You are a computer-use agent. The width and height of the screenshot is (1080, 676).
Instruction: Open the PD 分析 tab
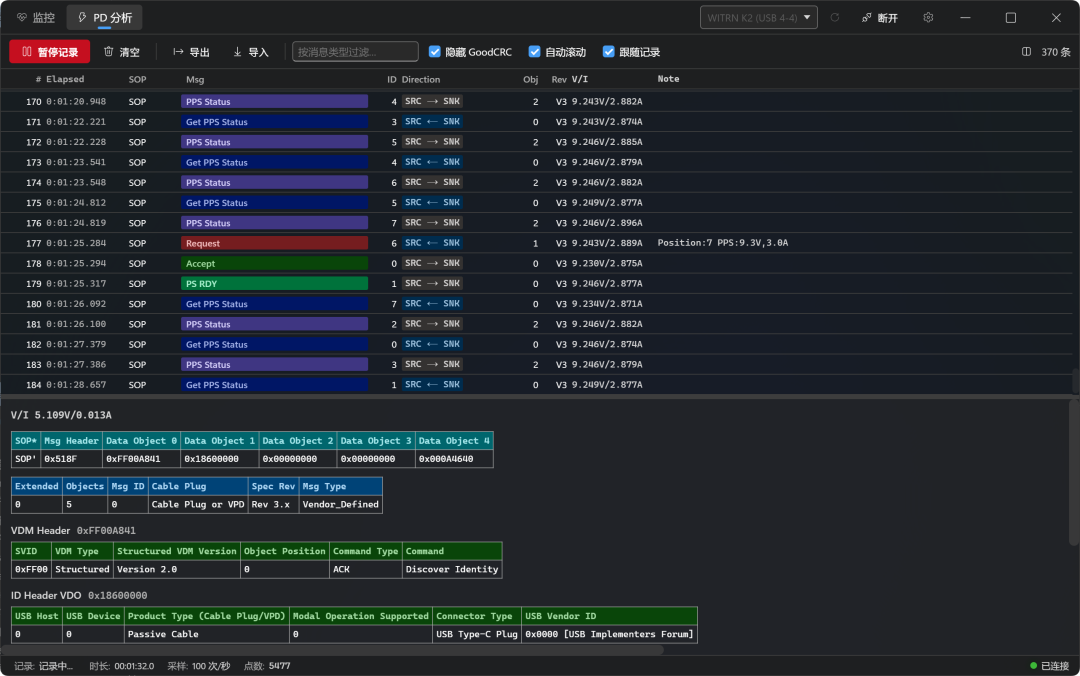[x=105, y=17]
